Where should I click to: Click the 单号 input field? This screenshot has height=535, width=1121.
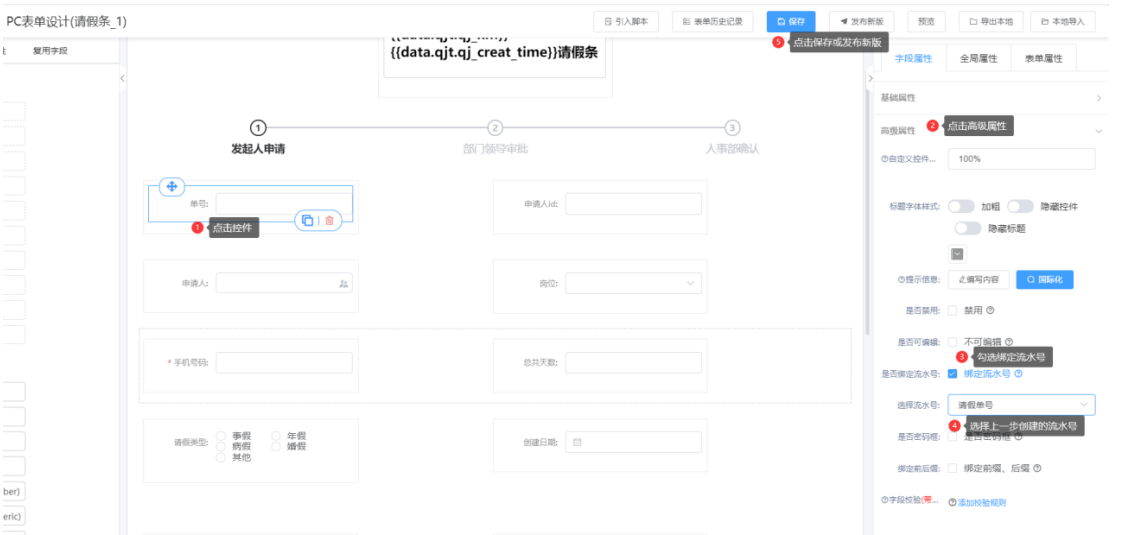pos(284,204)
